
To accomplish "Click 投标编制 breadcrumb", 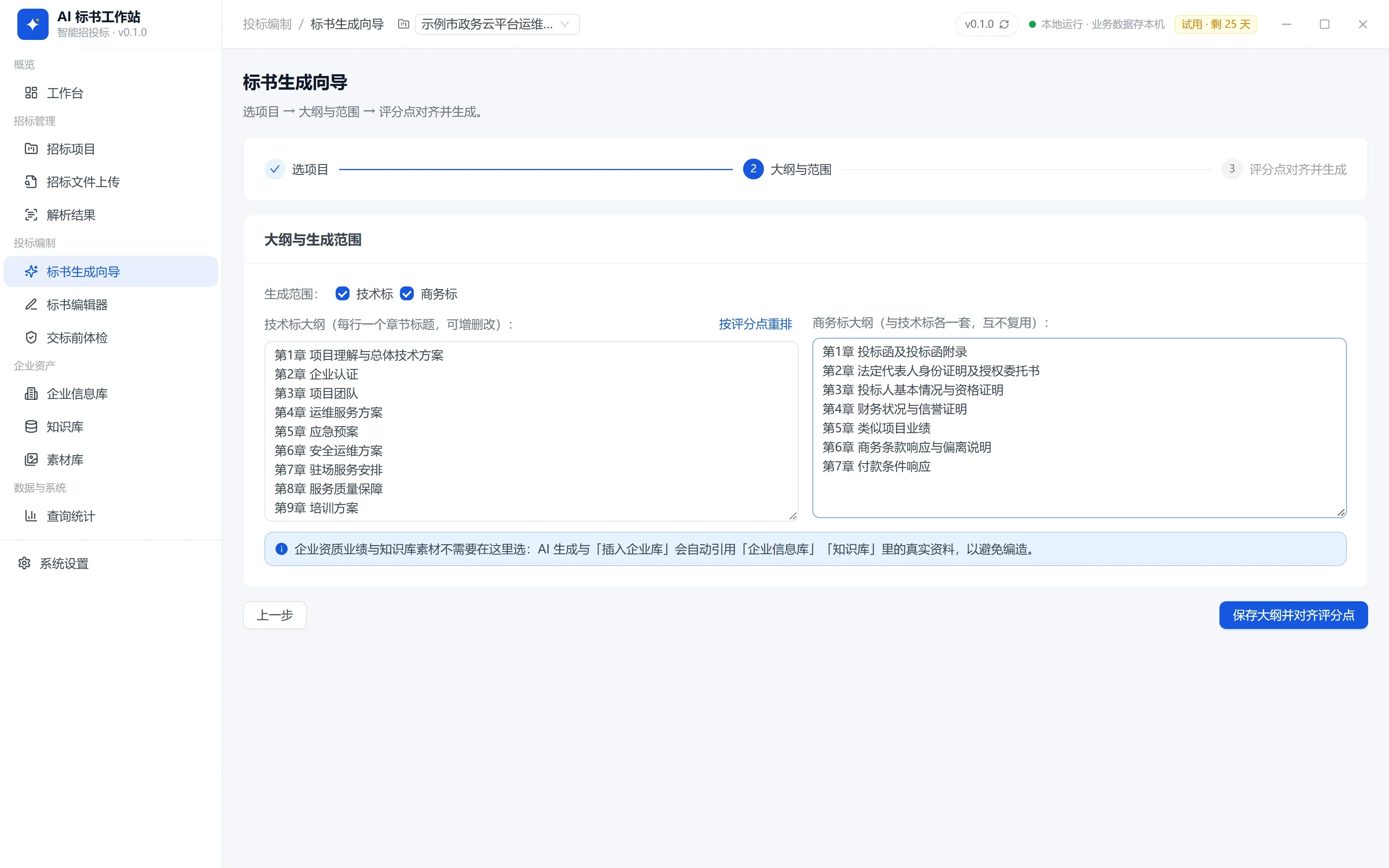I will [x=267, y=24].
